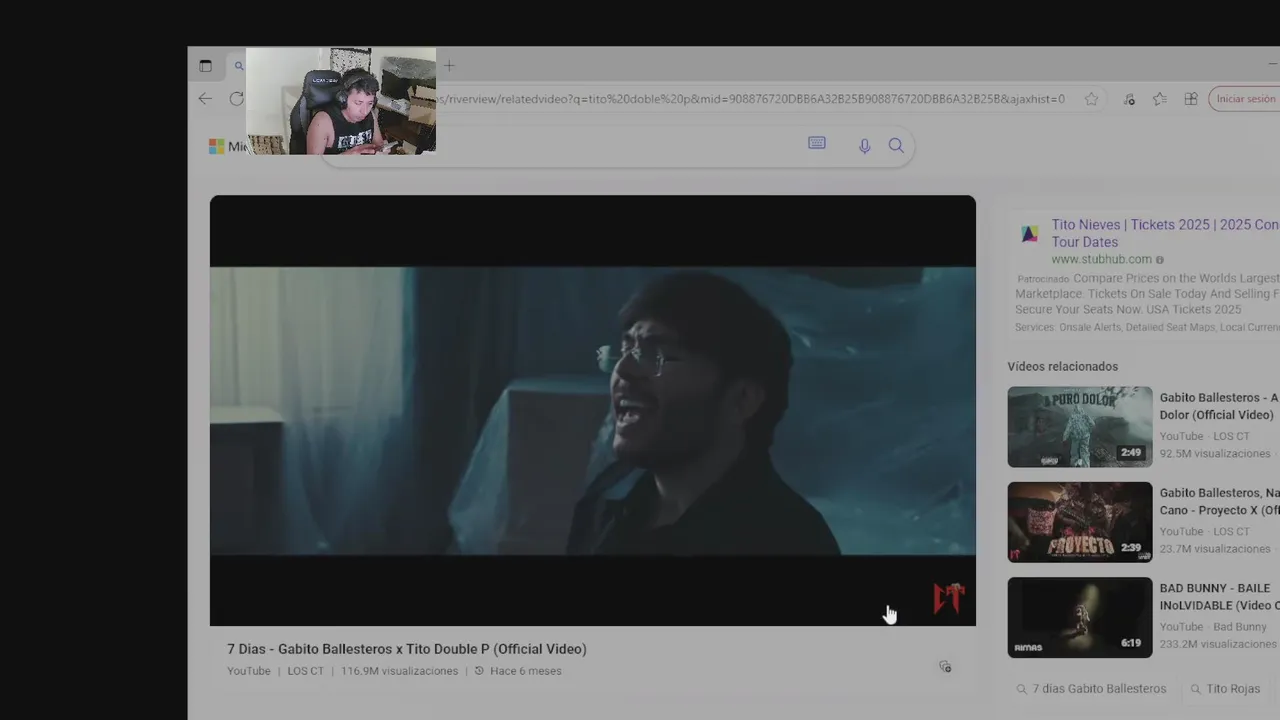1280x720 pixels.
Task: Select the 7 dias Gabito Ballesteros suggestion
Action: point(1091,689)
